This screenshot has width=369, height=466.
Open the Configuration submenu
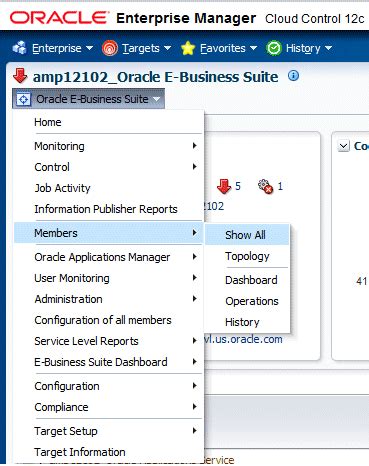pyautogui.click(x=108, y=386)
